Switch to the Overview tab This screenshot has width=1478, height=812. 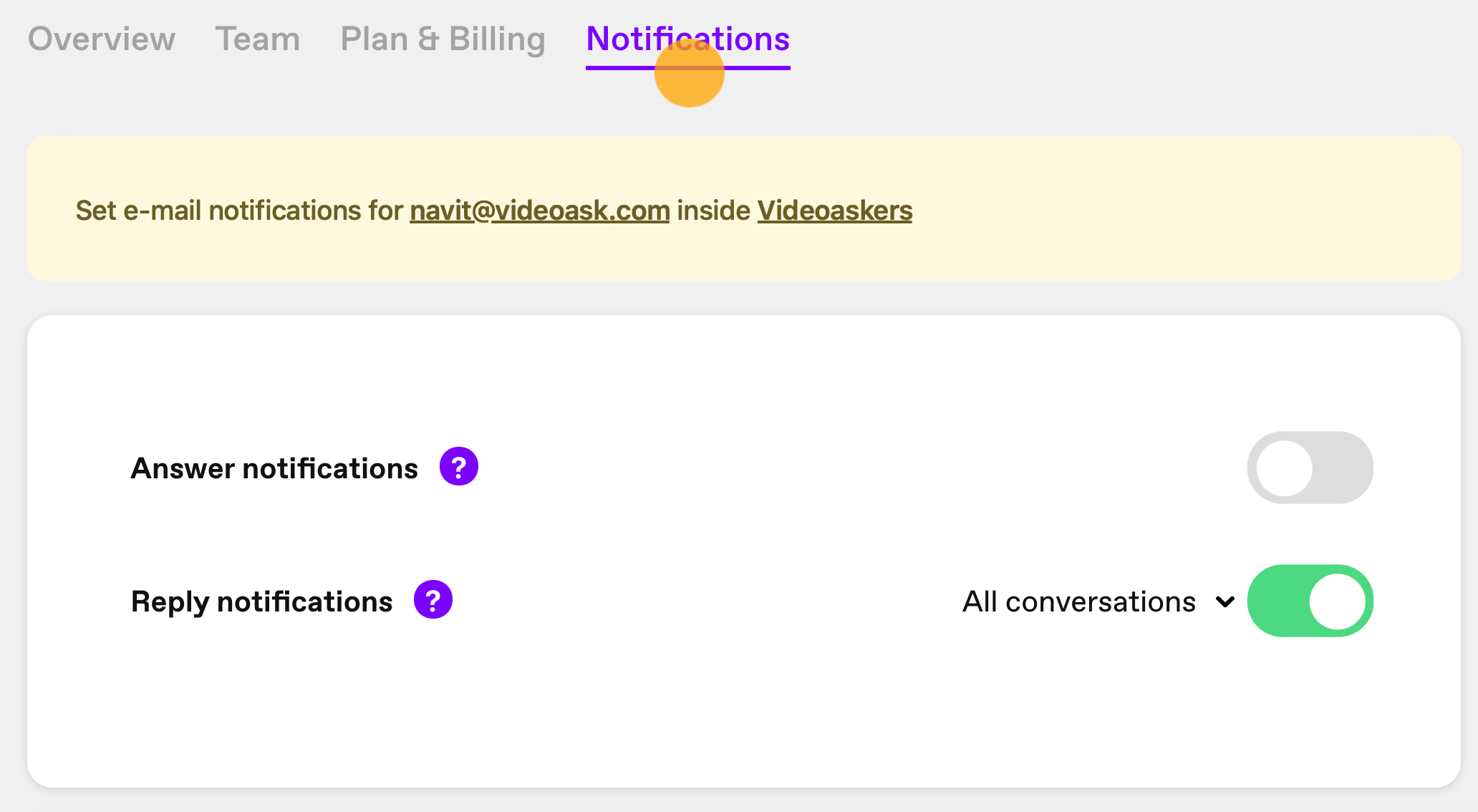coord(102,39)
